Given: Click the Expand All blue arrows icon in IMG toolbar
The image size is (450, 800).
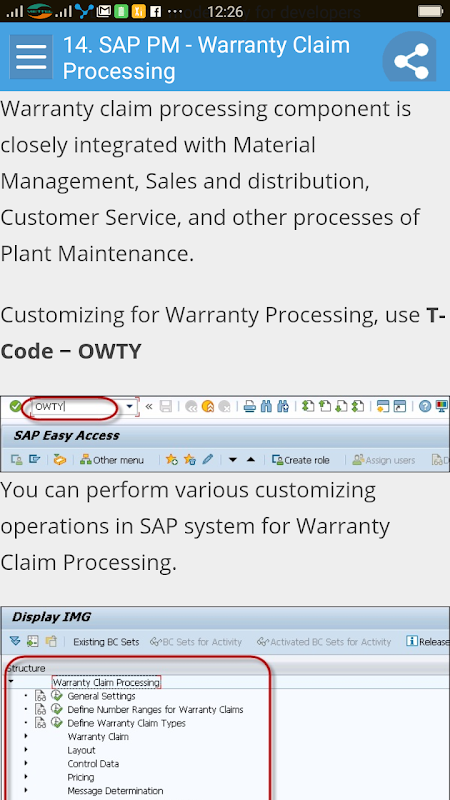Looking at the screenshot, I should (15, 641).
